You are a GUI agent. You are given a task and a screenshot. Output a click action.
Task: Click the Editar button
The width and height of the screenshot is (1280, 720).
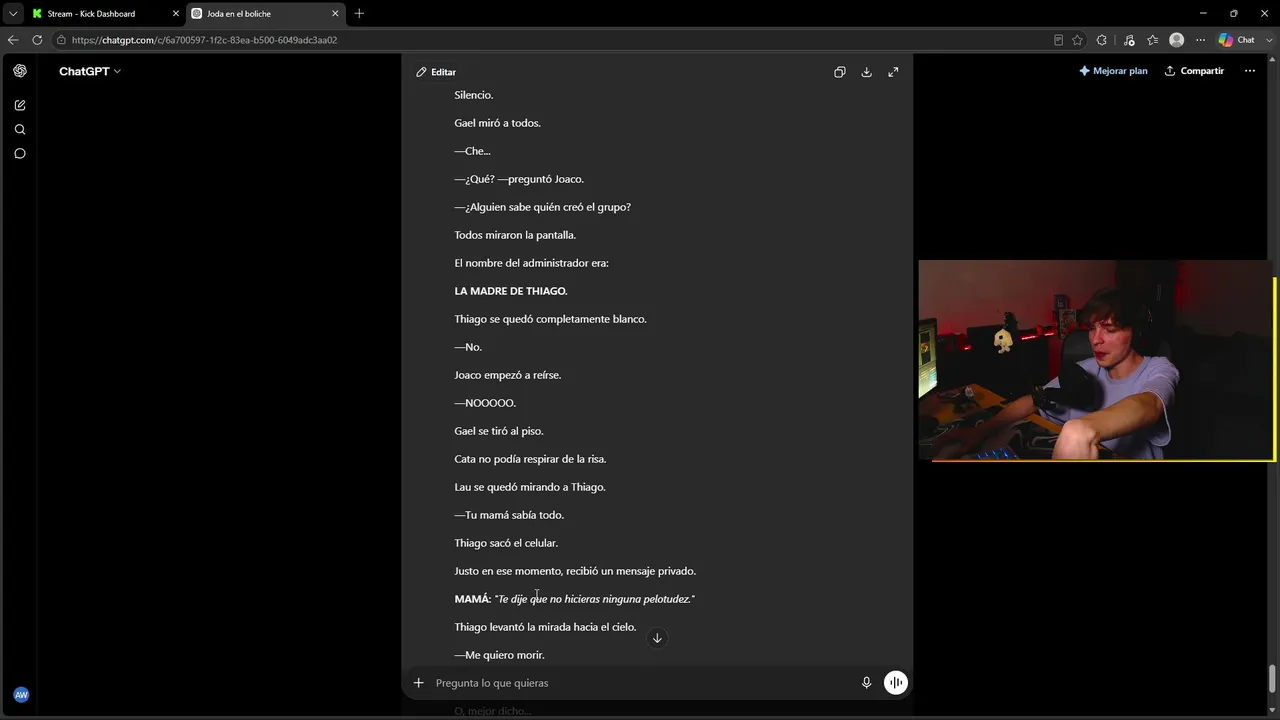[x=436, y=72]
